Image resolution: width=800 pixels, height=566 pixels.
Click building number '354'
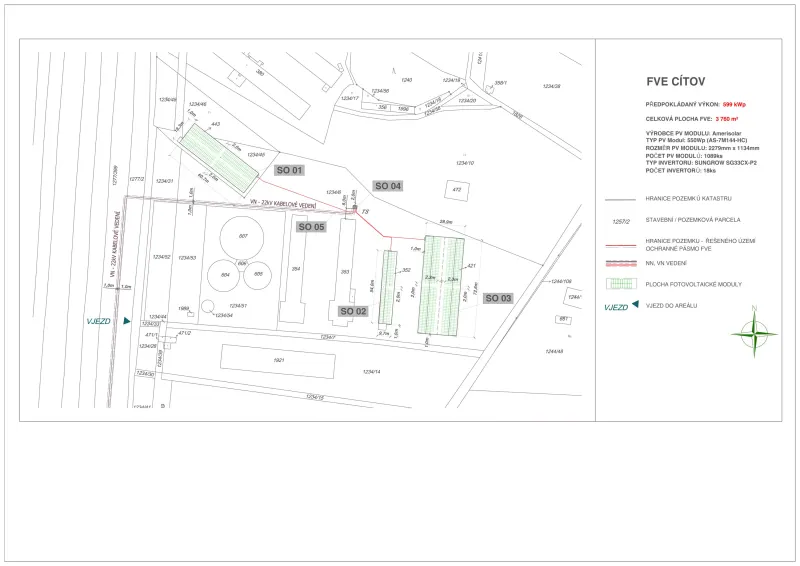295,269
